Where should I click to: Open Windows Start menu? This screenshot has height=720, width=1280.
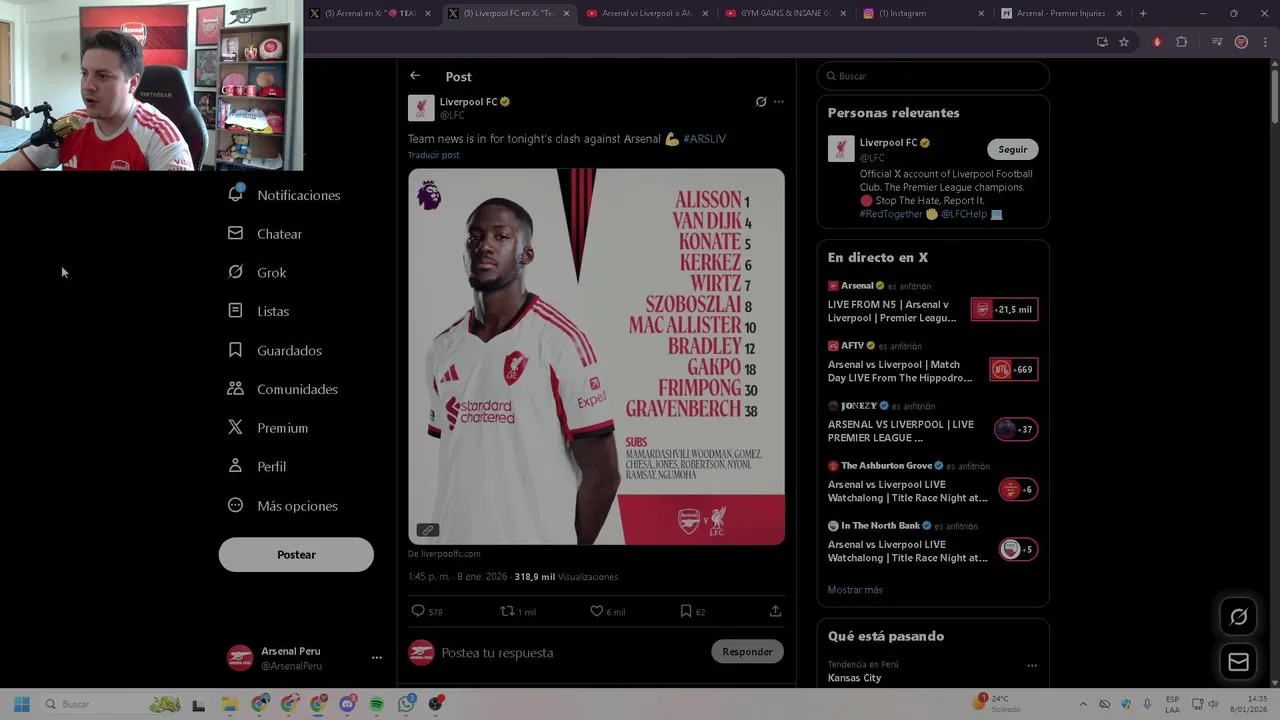click(x=22, y=704)
